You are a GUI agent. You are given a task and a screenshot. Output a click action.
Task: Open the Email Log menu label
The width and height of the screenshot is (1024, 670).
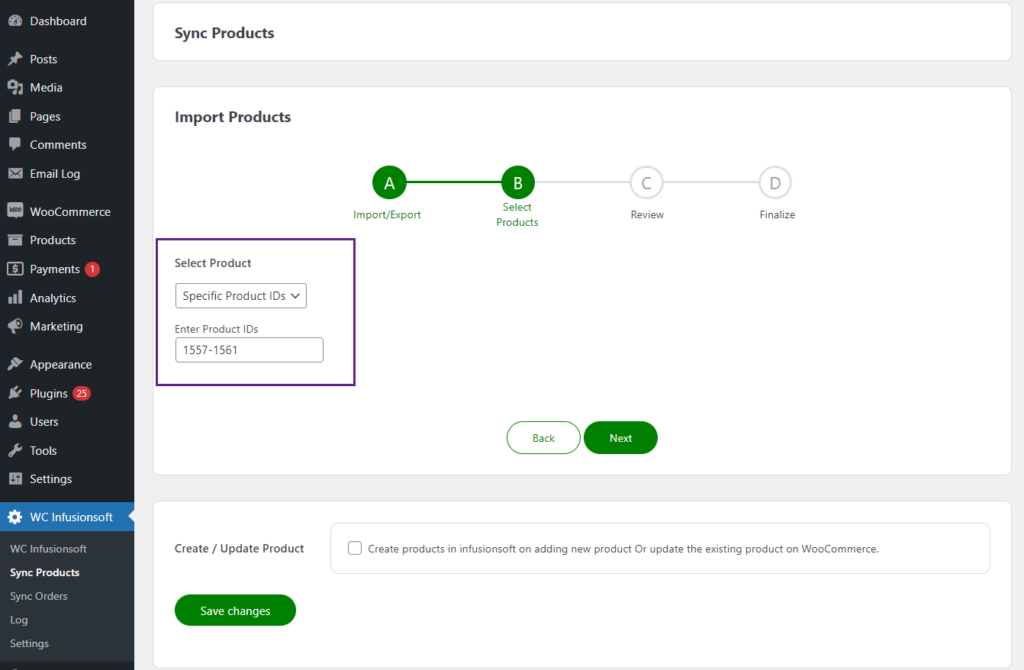tap(55, 174)
